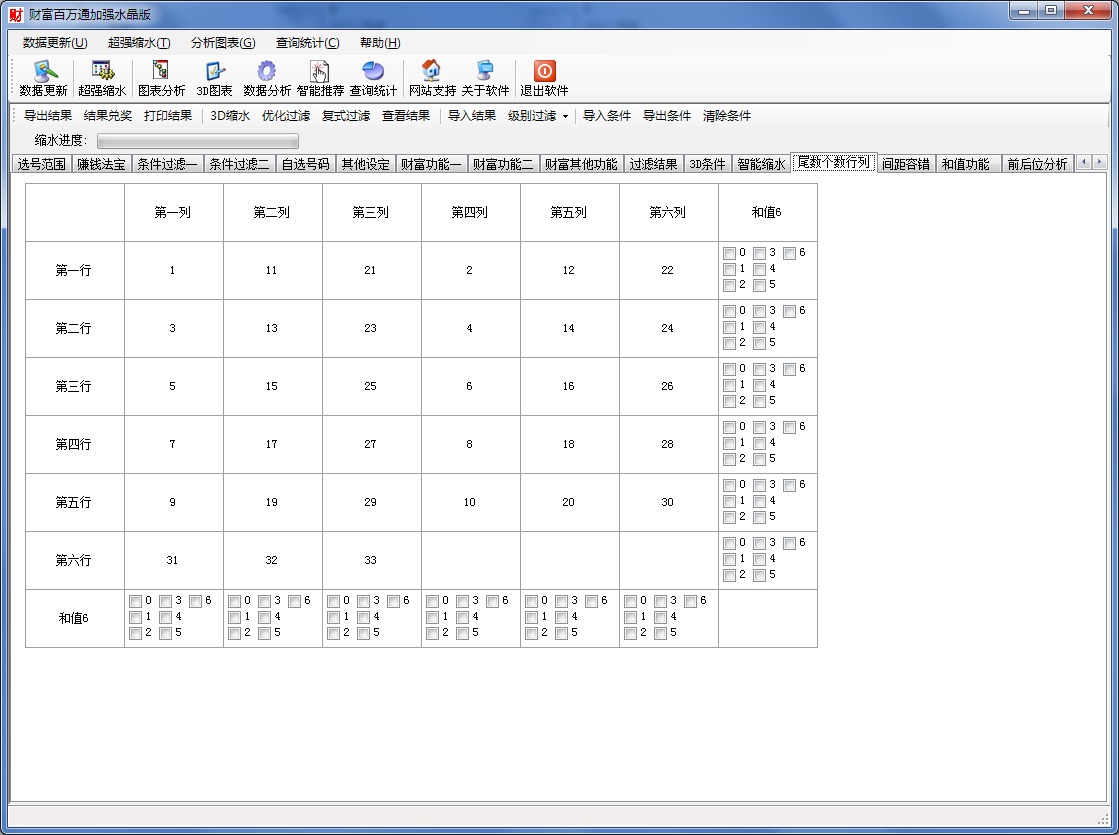The image size is (1119, 835).
Task: Open the 数据分析 gear icon
Action: [266, 71]
